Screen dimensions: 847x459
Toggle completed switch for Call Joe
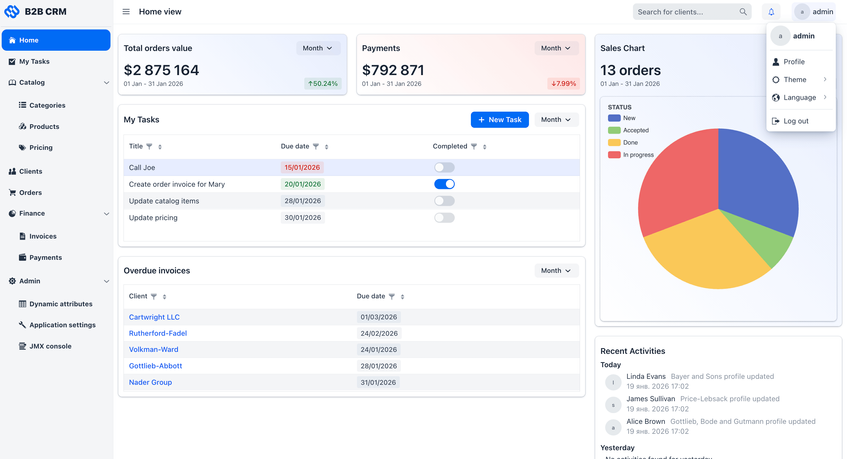tap(444, 168)
